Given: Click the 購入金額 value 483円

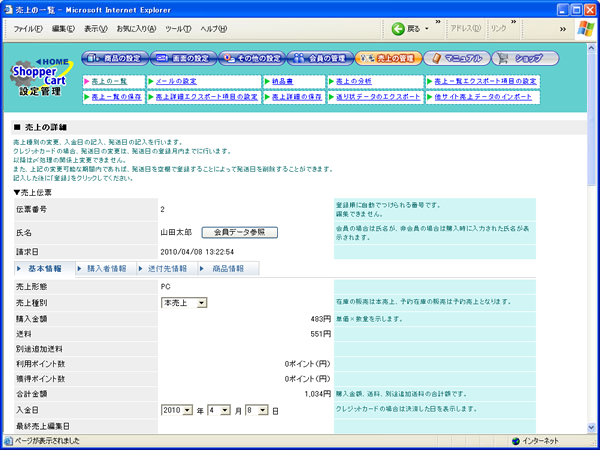Looking at the screenshot, I should pyautogui.click(x=321, y=319).
